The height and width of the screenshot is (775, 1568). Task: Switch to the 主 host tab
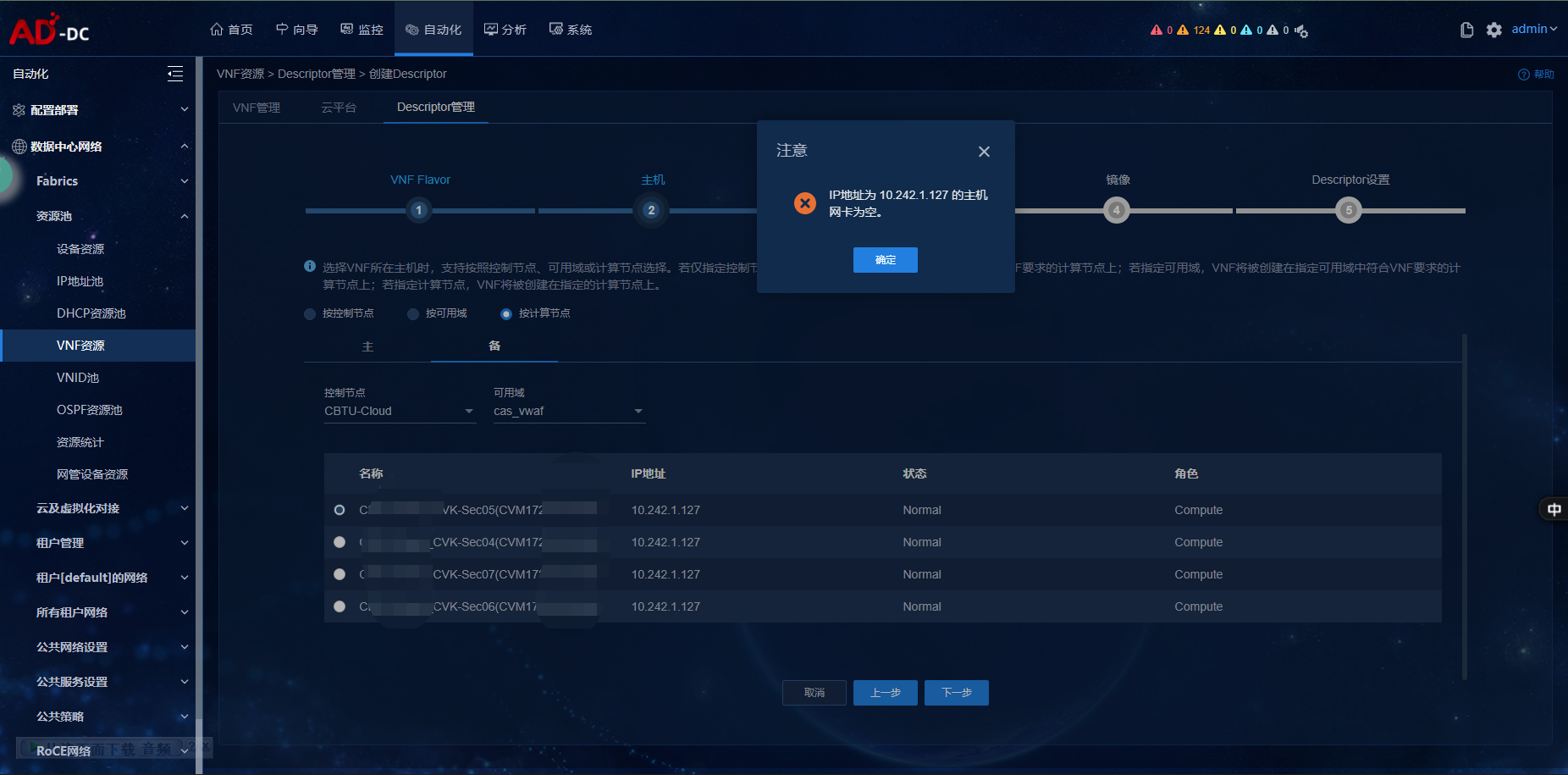[x=367, y=346]
